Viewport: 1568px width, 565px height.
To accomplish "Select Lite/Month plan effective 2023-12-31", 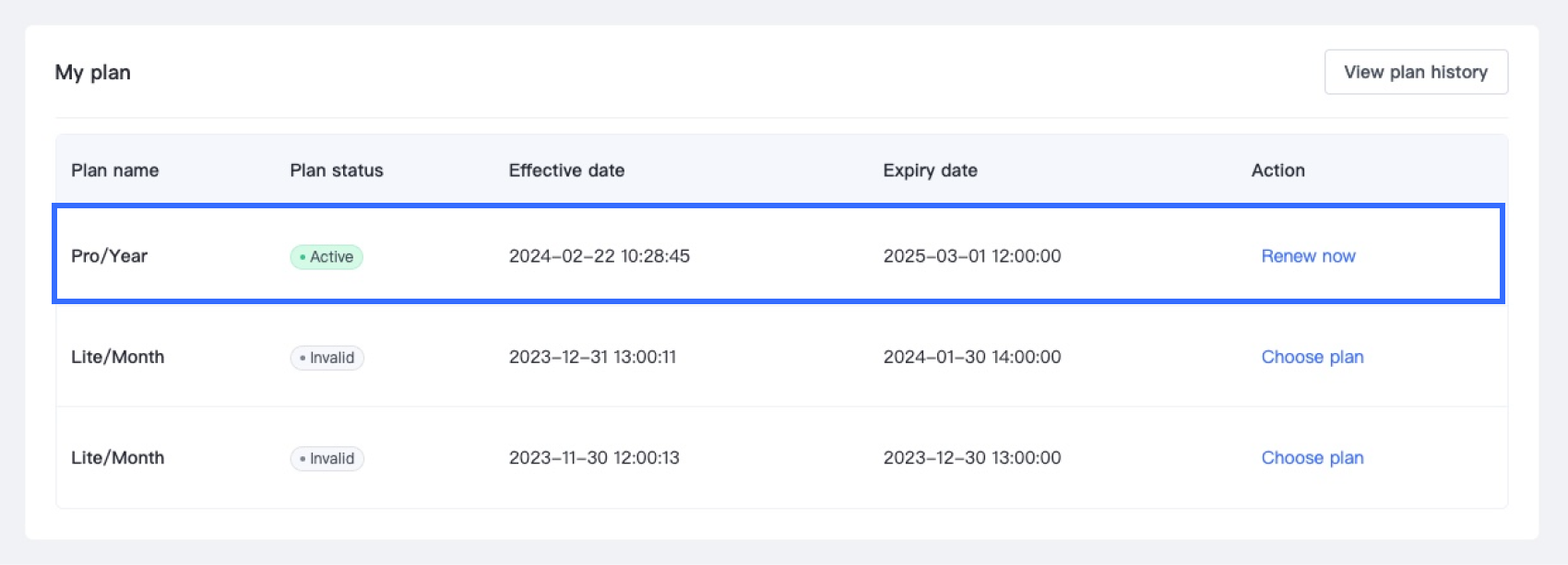I will point(117,357).
